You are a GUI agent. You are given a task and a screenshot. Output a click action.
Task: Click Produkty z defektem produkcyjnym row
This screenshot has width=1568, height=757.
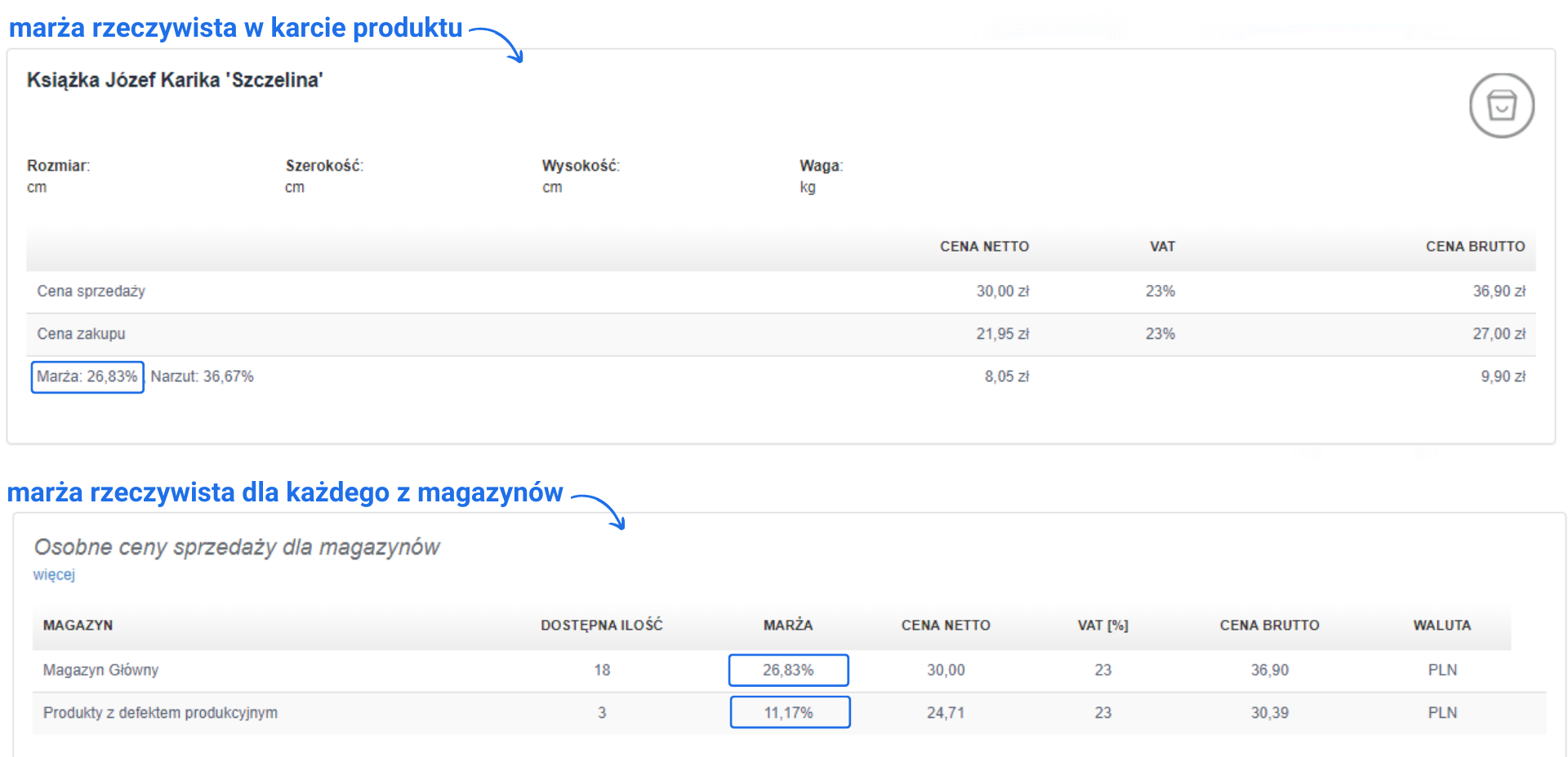160,713
